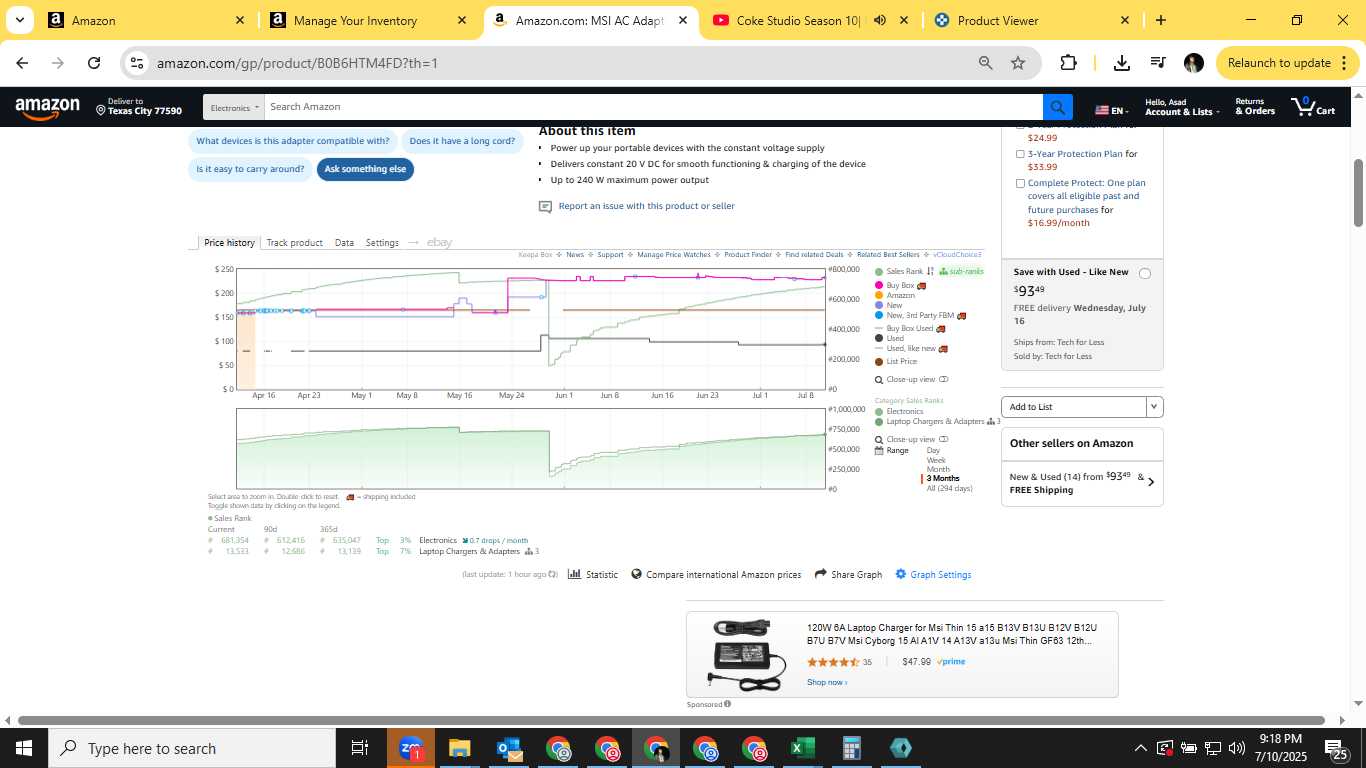Click the Windows taskbar search box

[192, 748]
